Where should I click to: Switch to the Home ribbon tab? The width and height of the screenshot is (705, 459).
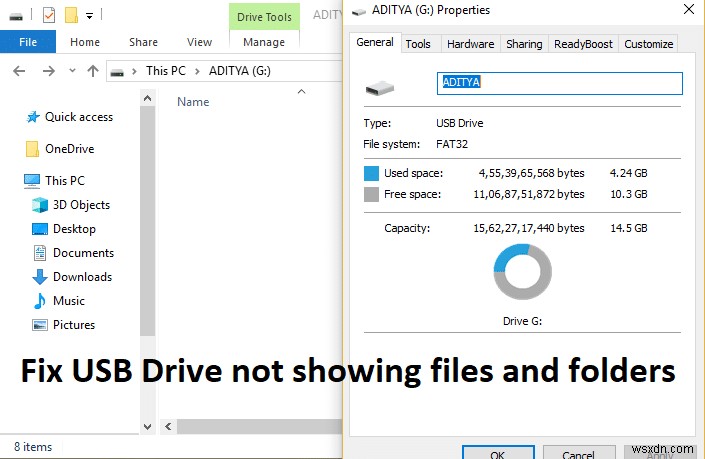coord(85,42)
